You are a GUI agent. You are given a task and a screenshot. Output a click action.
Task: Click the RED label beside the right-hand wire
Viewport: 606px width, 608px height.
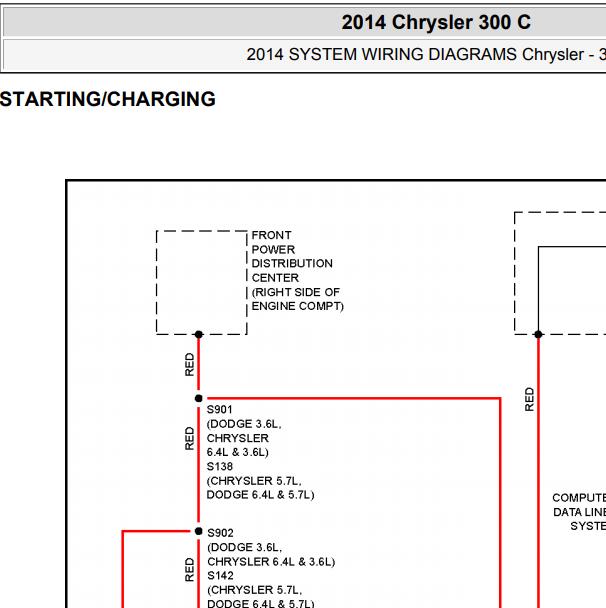[x=529, y=399]
